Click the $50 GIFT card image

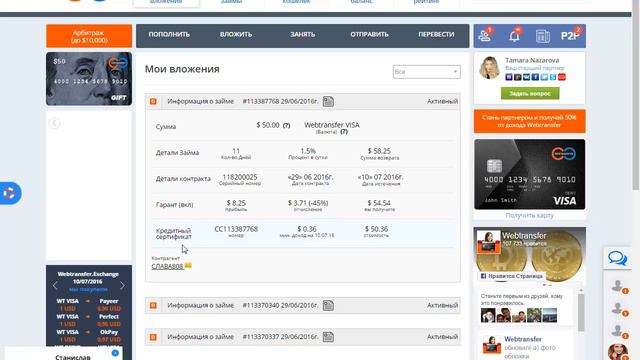pos(89,79)
